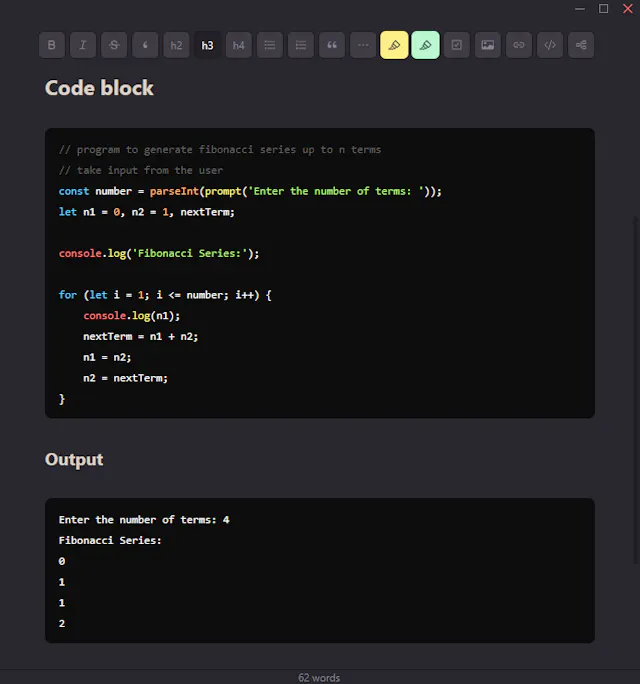Apply yellow highlighter
Image resolution: width=640 pixels, height=684 pixels.
(394, 45)
